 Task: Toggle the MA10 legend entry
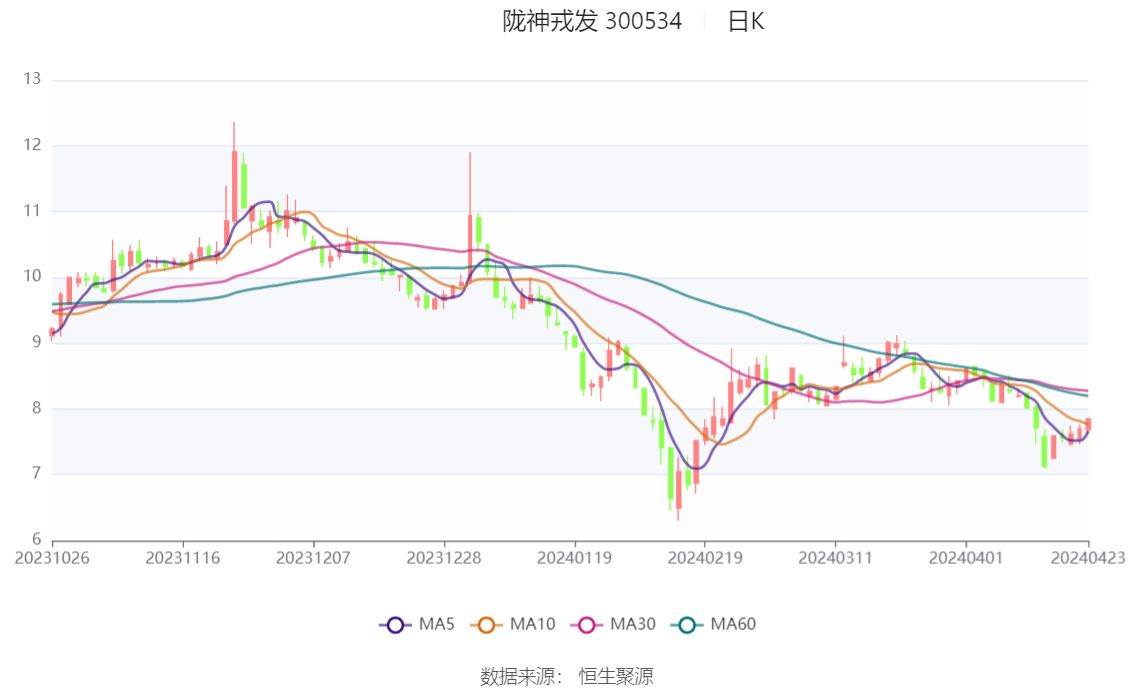point(513,624)
